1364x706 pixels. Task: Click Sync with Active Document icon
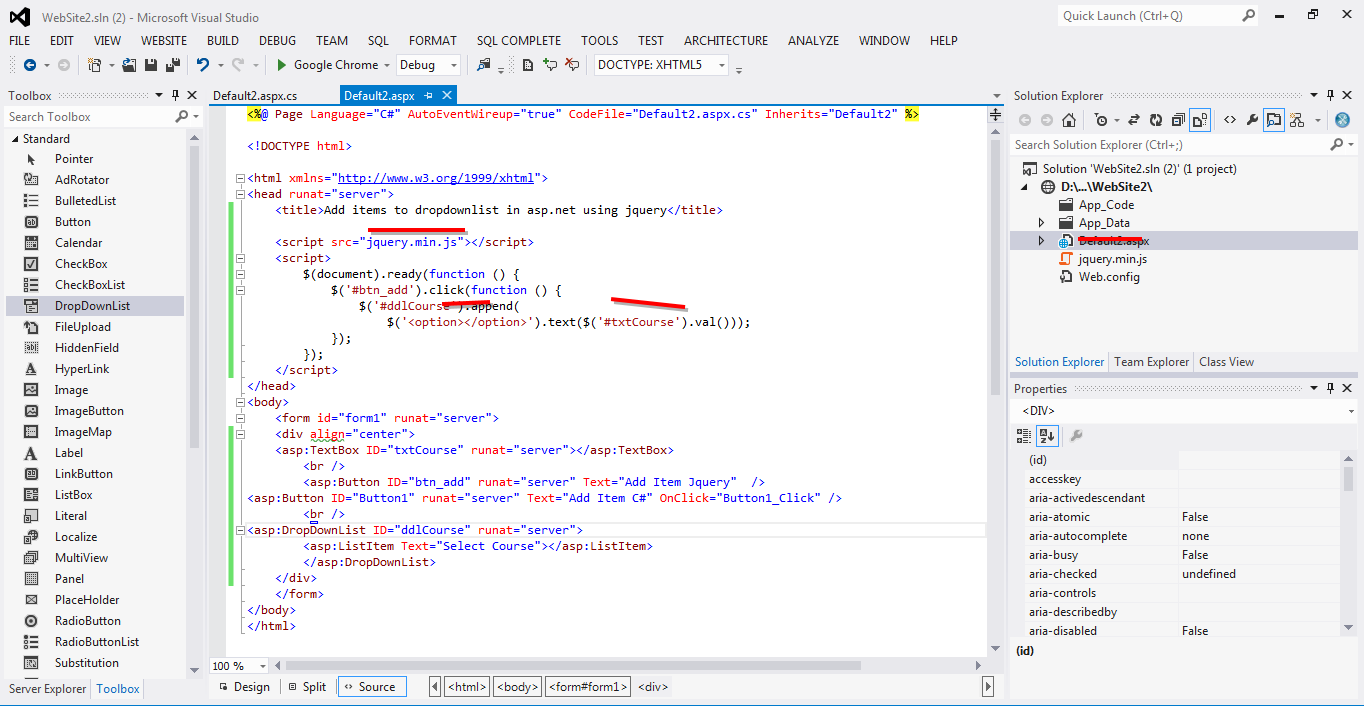click(x=1134, y=120)
